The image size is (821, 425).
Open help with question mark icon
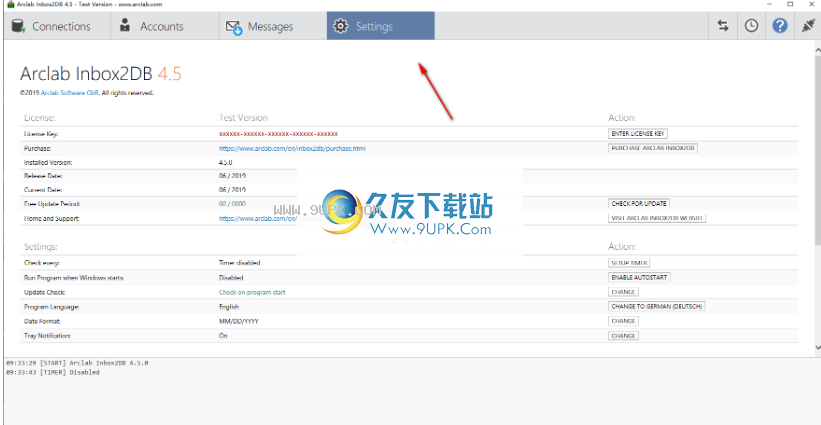pyautogui.click(x=780, y=26)
